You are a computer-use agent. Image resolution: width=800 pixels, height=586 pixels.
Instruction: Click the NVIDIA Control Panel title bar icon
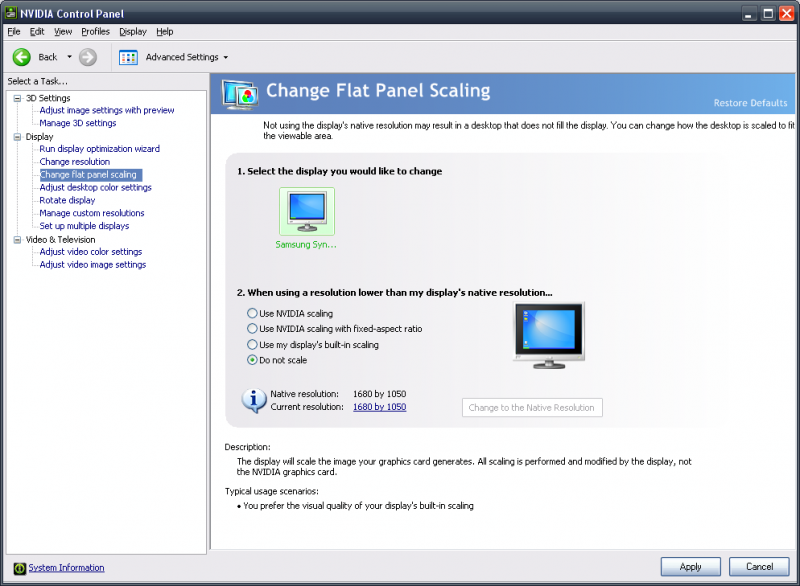pyautogui.click(x=11, y=13)
